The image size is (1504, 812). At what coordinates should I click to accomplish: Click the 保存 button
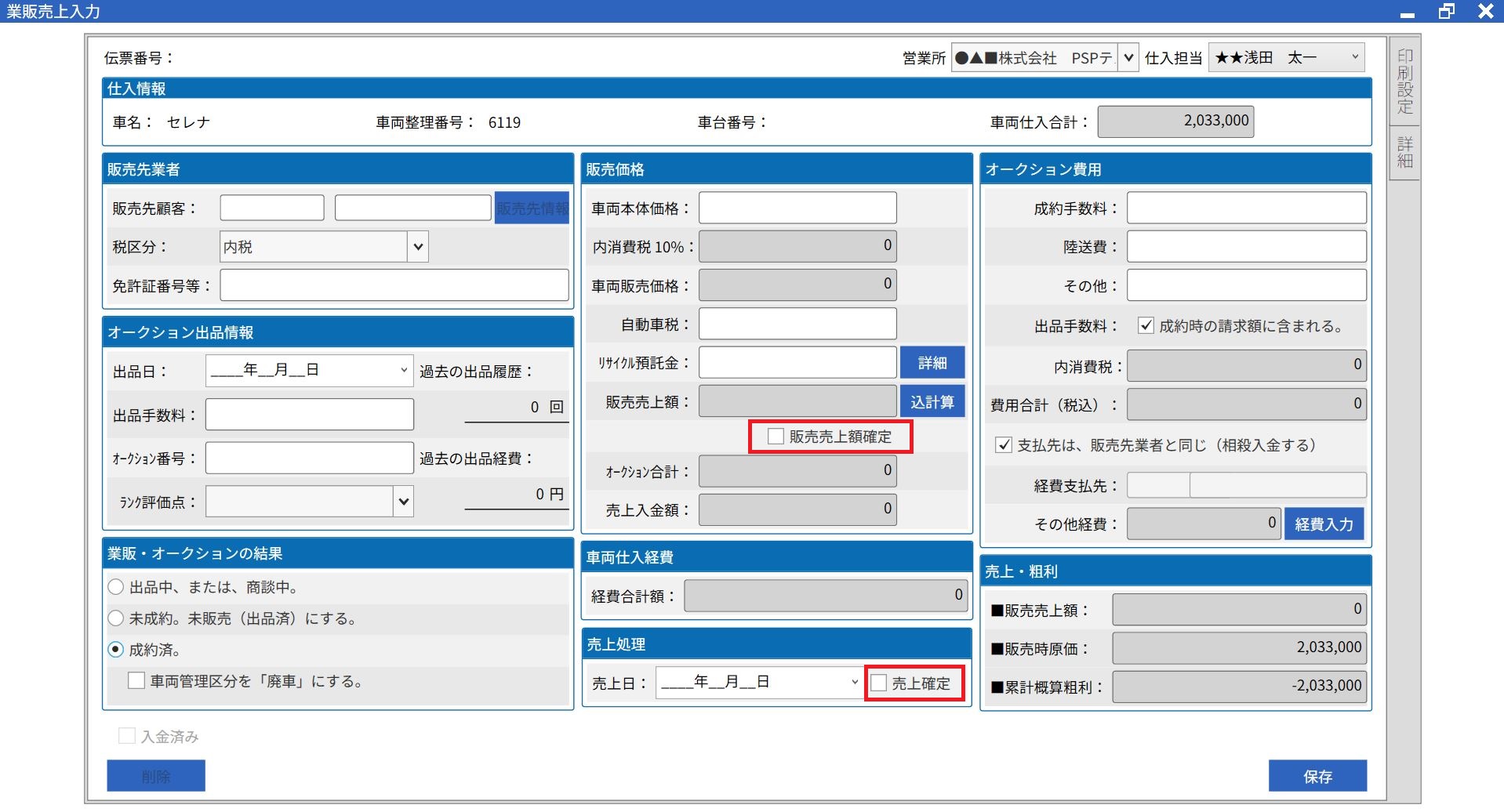[1317, 776]
